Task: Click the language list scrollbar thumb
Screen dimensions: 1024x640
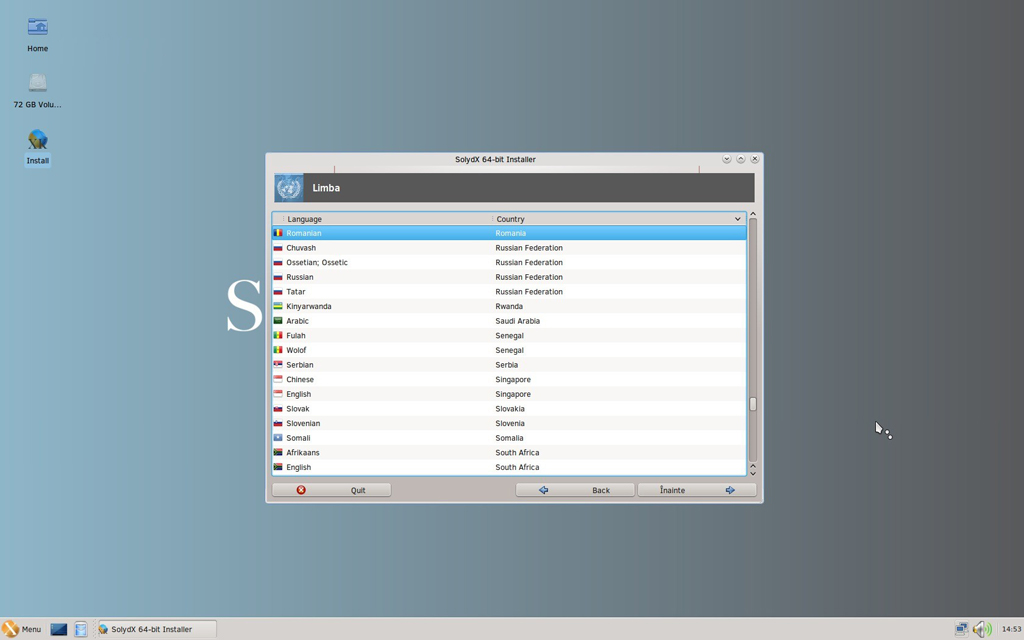Action: (753, 404)
